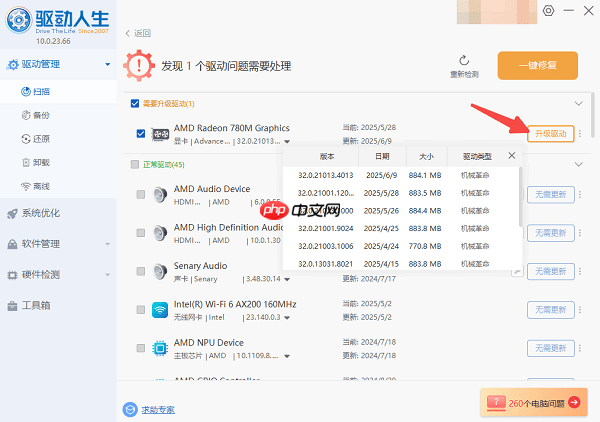Click the red arrow in 260个电脑问题 banner
This screenshot has width=600, height=422.
tap(574, 402)
